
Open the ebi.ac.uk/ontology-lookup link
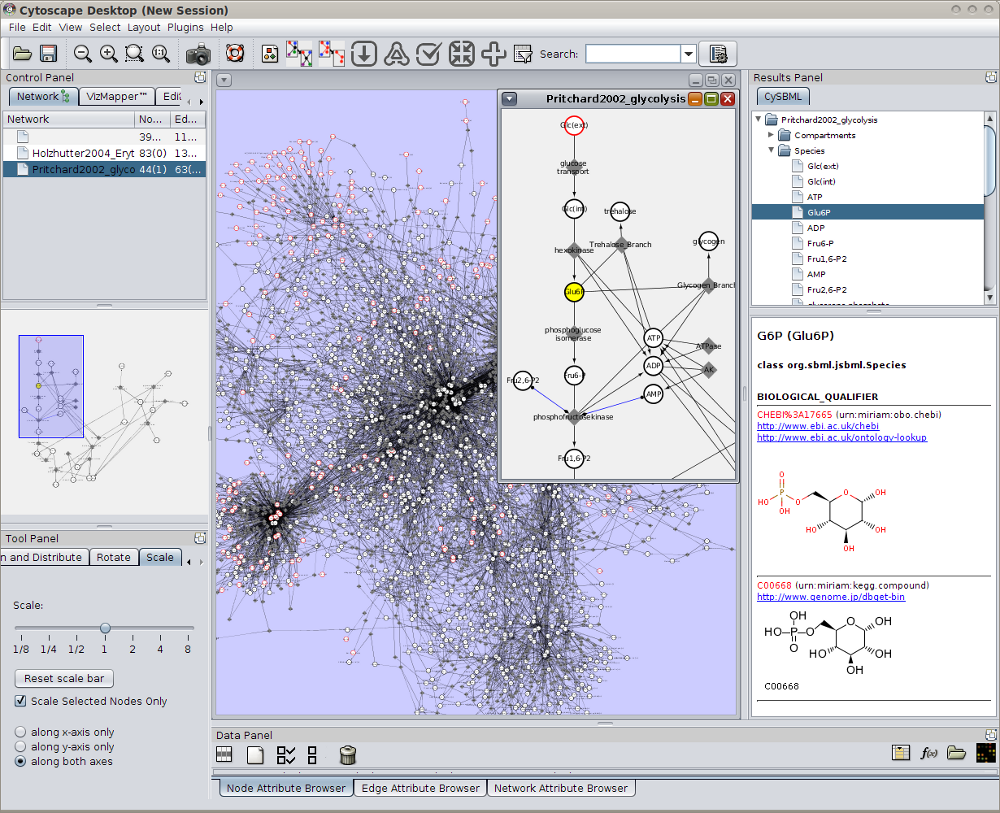pos(842,437)
